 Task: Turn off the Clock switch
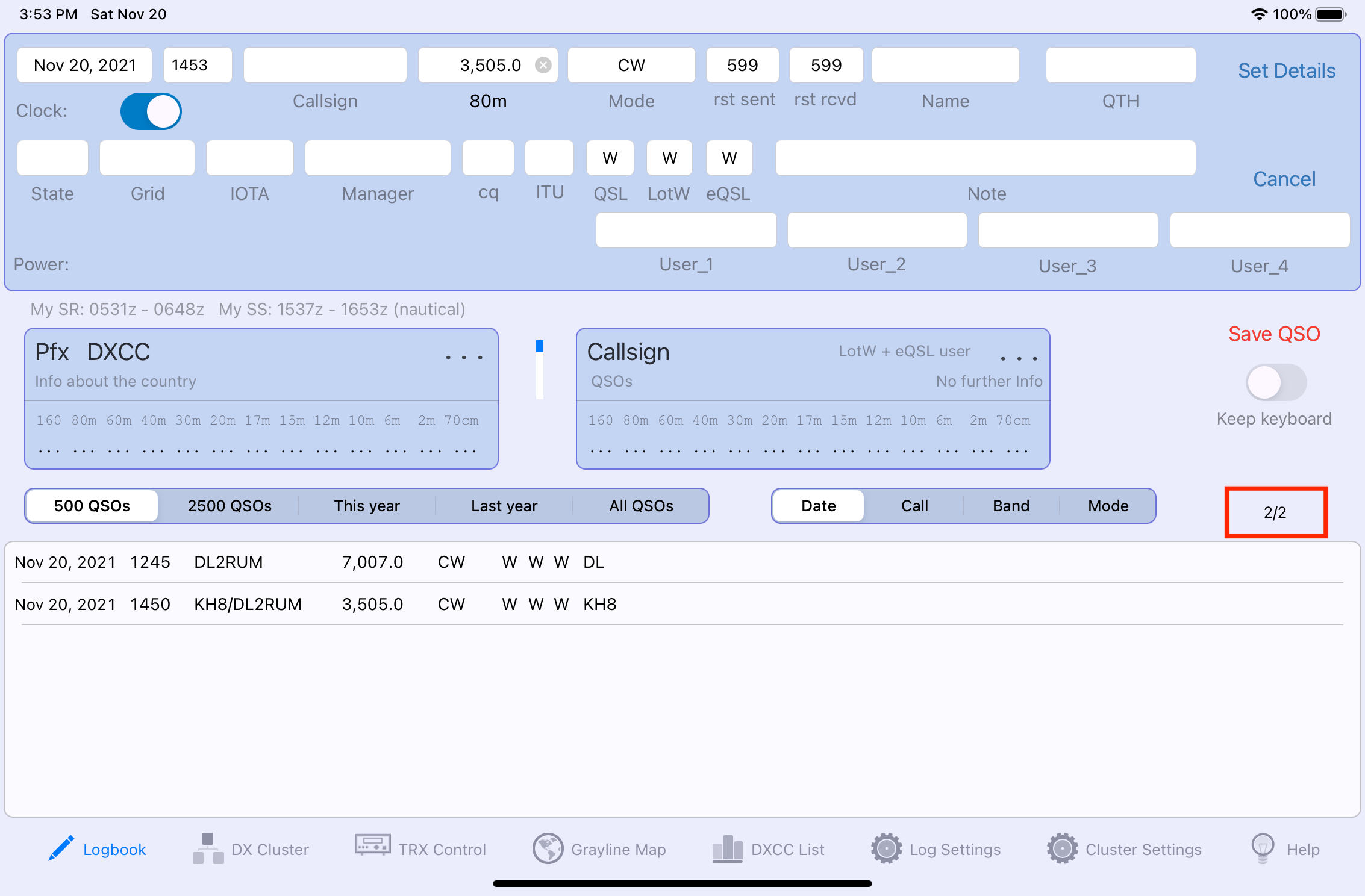tap(151, 111)
